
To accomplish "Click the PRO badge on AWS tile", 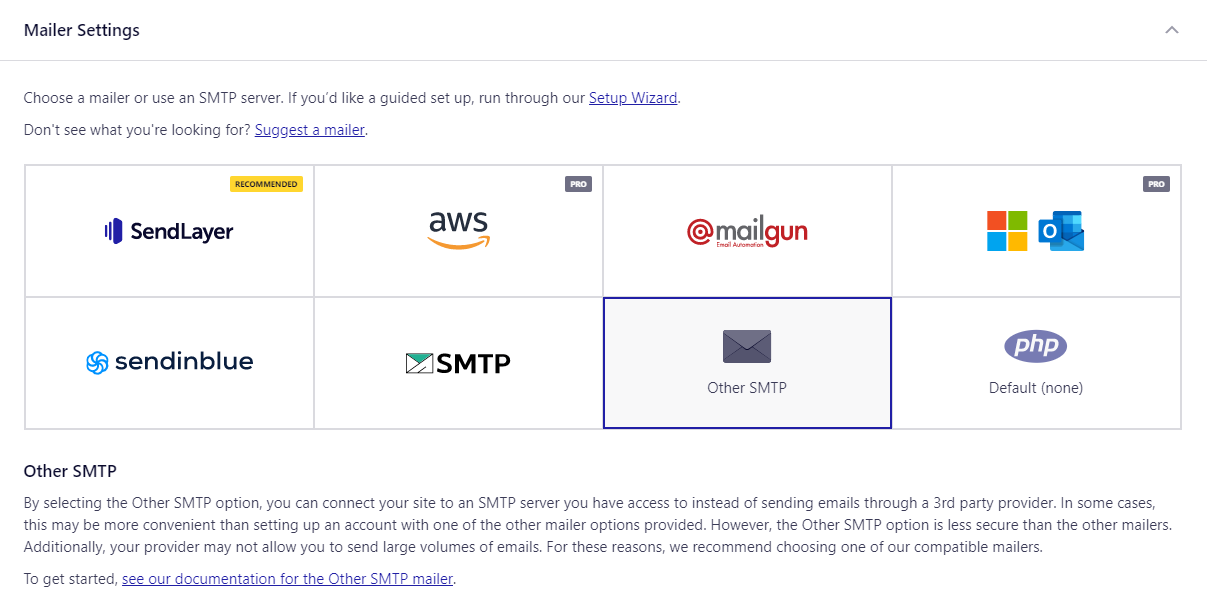I will click(578, 184).
